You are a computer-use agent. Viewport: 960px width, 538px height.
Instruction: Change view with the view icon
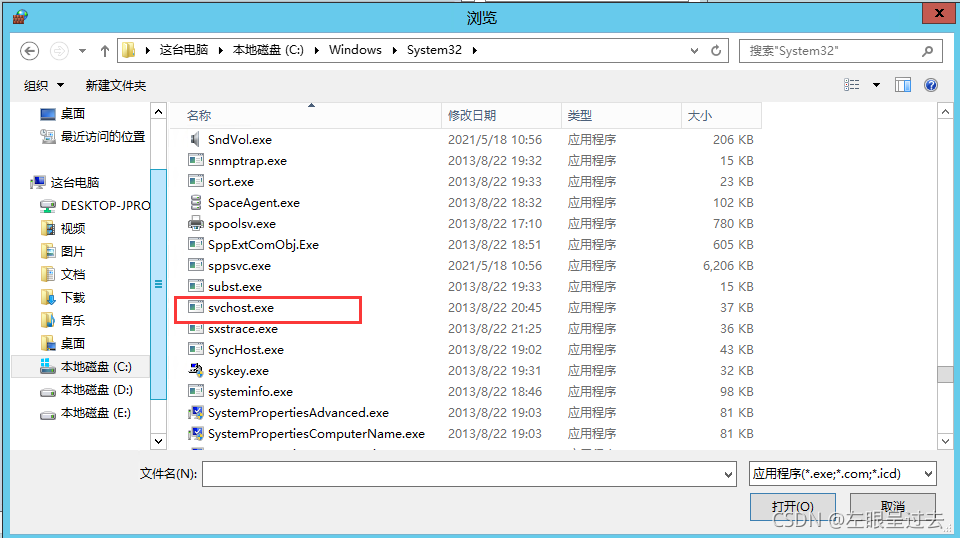pos(852,85)
